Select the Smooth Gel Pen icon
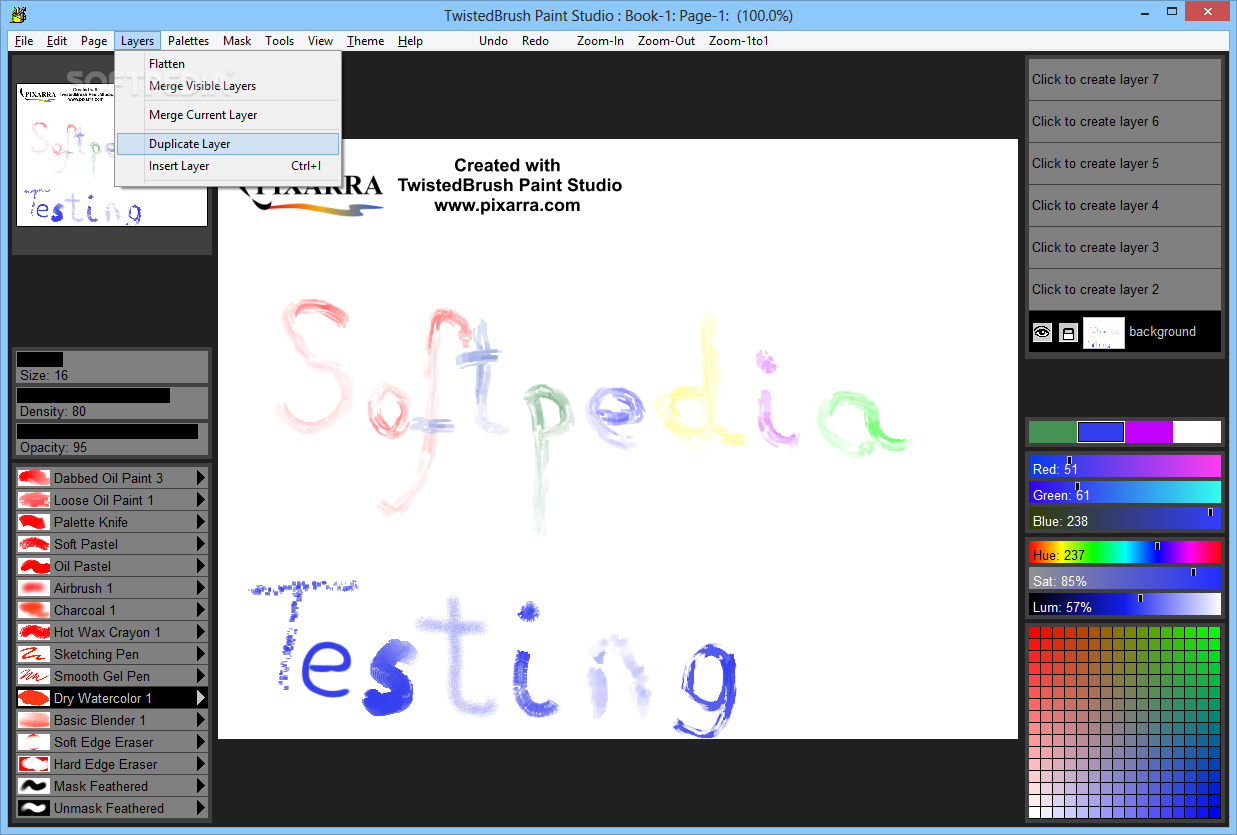1237x835 pixels. pos(34,676)
